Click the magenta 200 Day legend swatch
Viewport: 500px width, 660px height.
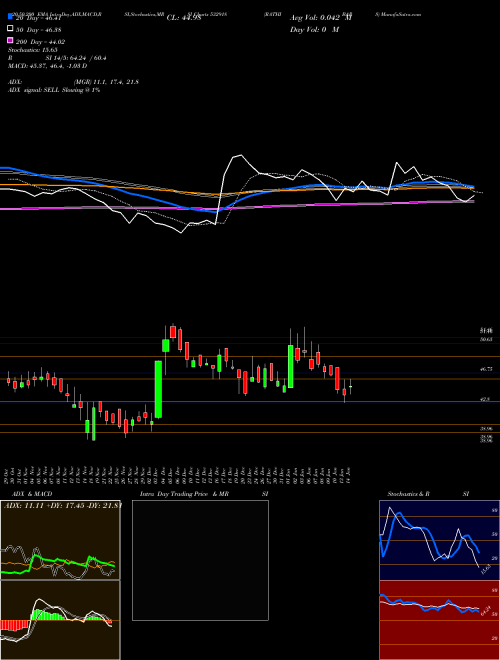[10, 41]
